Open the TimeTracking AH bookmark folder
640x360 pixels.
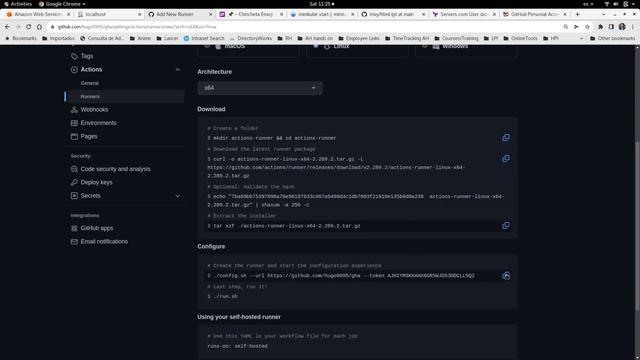click(x=407, y=38)
